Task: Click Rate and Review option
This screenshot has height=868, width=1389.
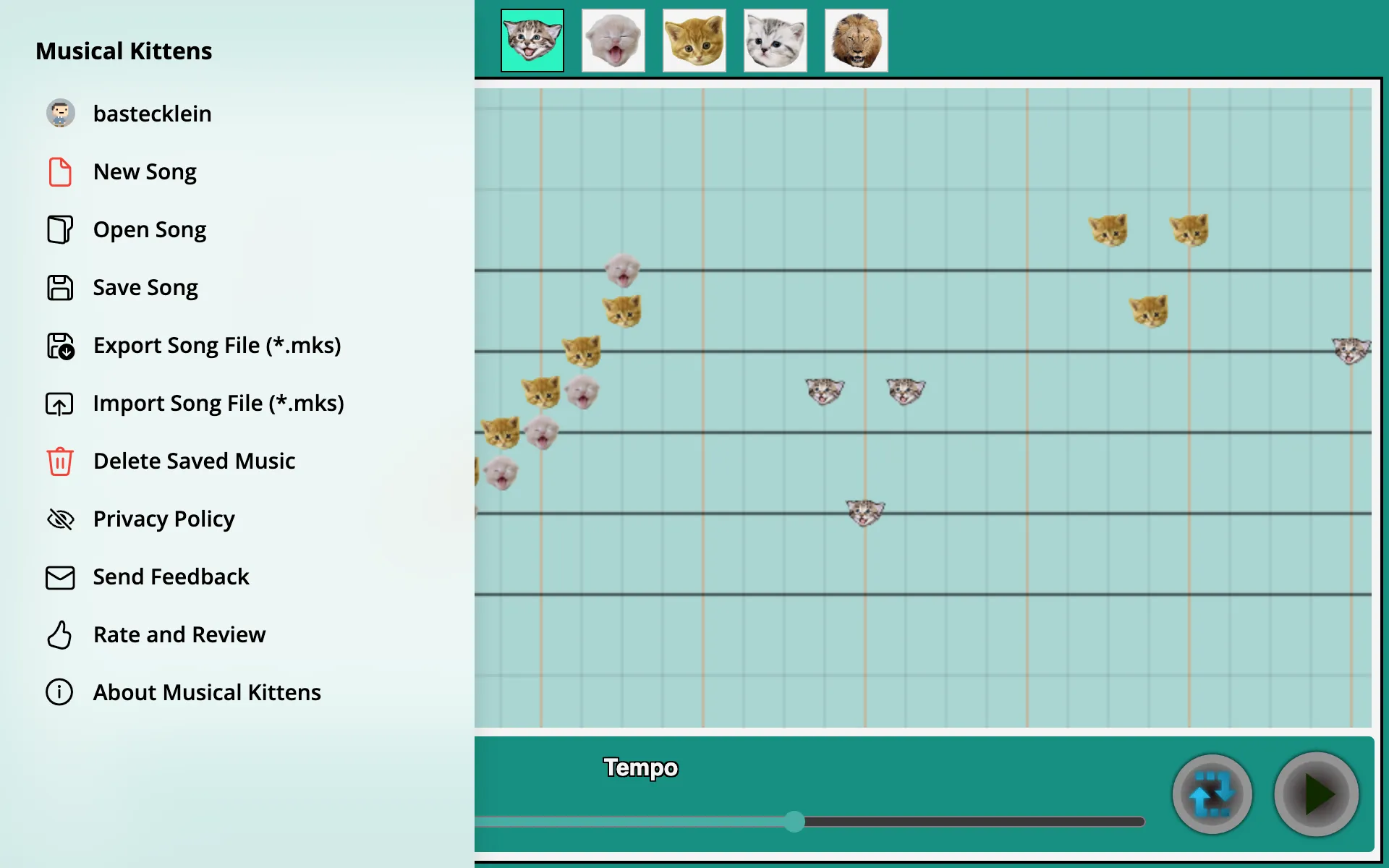Action: (179, 634)
